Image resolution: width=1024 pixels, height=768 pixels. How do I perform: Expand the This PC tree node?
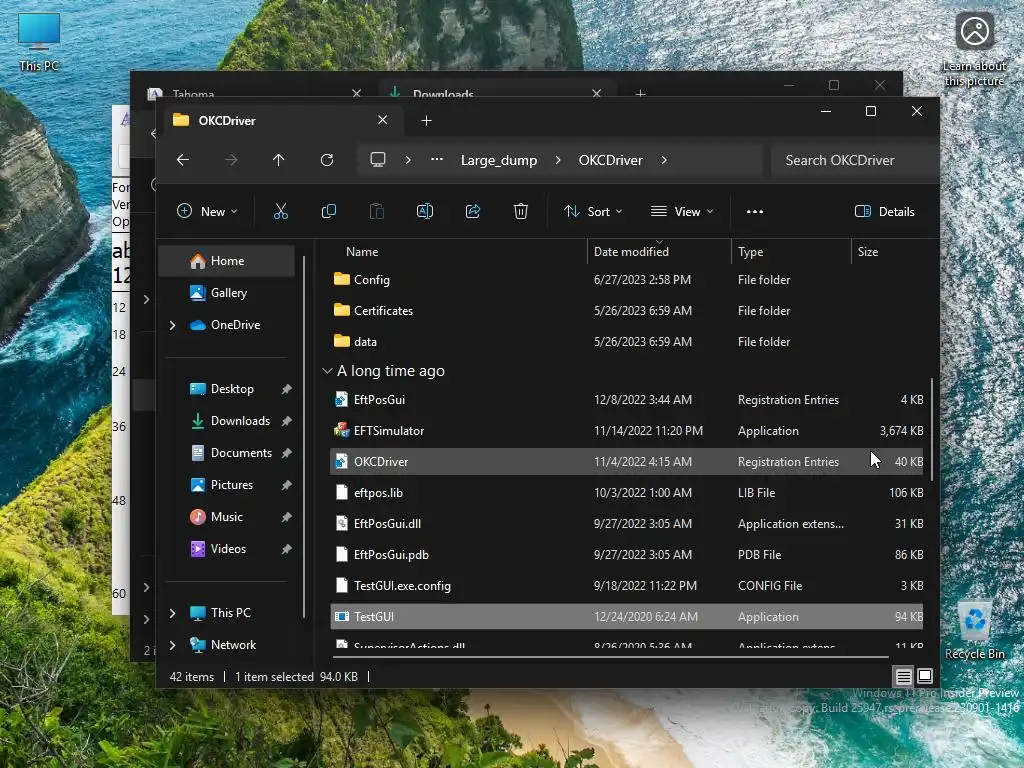tap(172, 613)
